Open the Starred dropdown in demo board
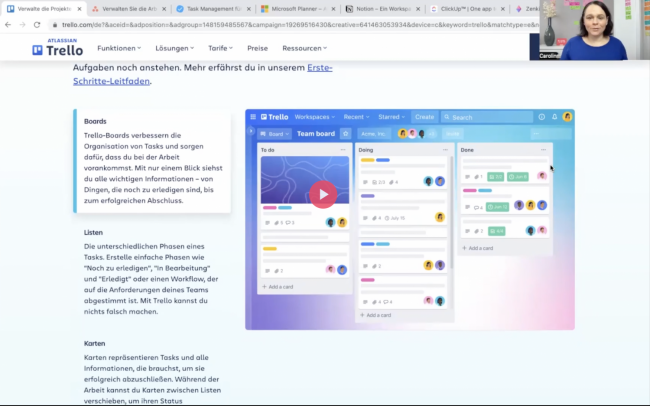Image resolution: width=650 pixels, height=406 pixels. pos(392,117)
